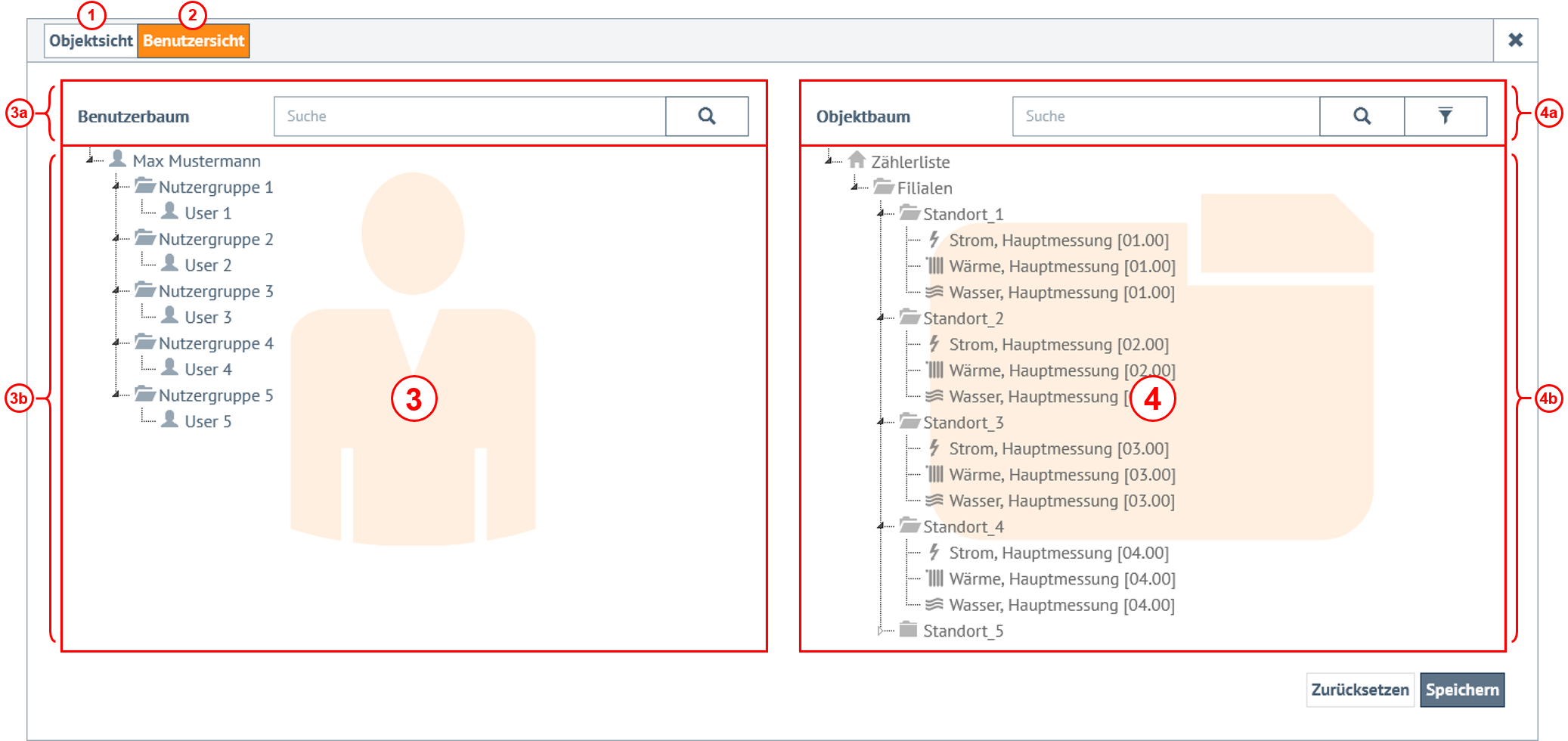Click the Benutzerbaum search magnifier icon
Image resolution: width=1568 pixels, height=741 pixels.
706,116
